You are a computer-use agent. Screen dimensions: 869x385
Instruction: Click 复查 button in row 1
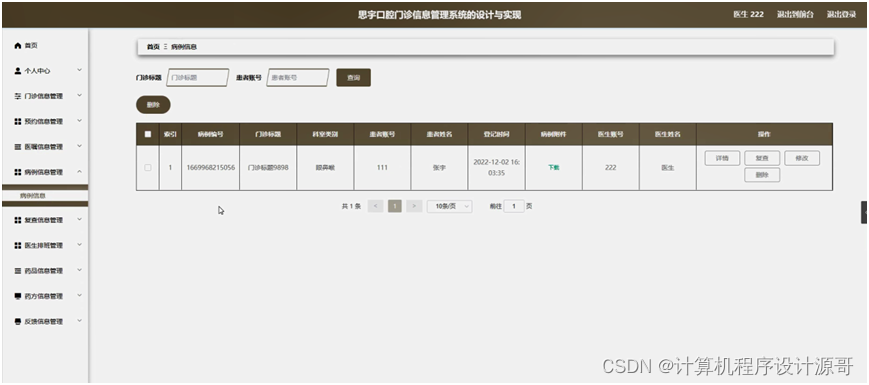click(x=762, y=158)
